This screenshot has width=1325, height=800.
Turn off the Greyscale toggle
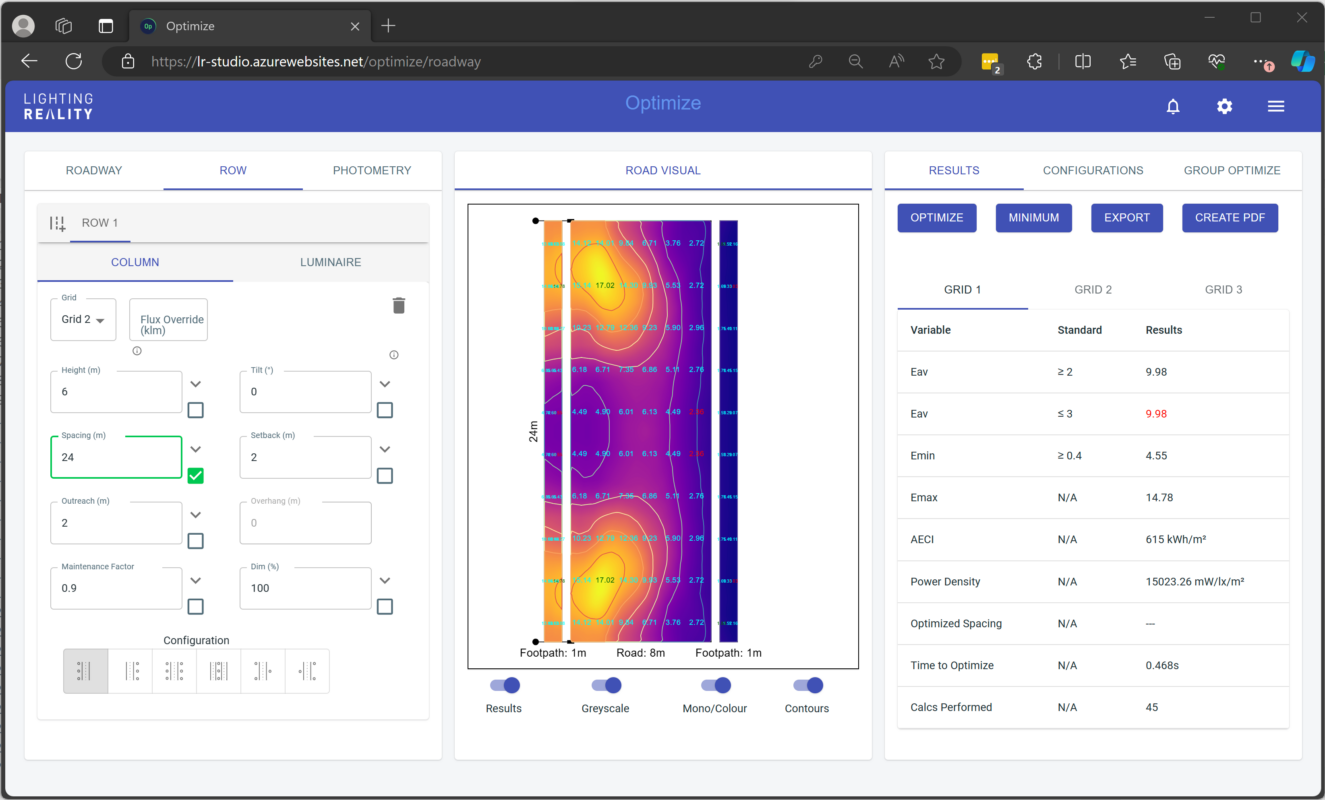(606, 685)
